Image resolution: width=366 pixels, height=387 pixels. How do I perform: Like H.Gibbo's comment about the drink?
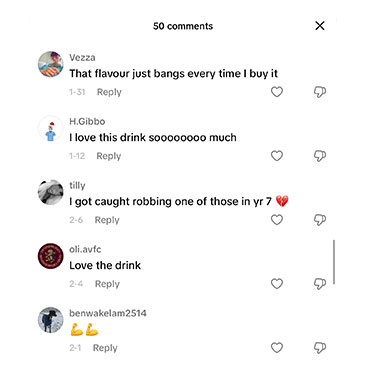[277, 156]
